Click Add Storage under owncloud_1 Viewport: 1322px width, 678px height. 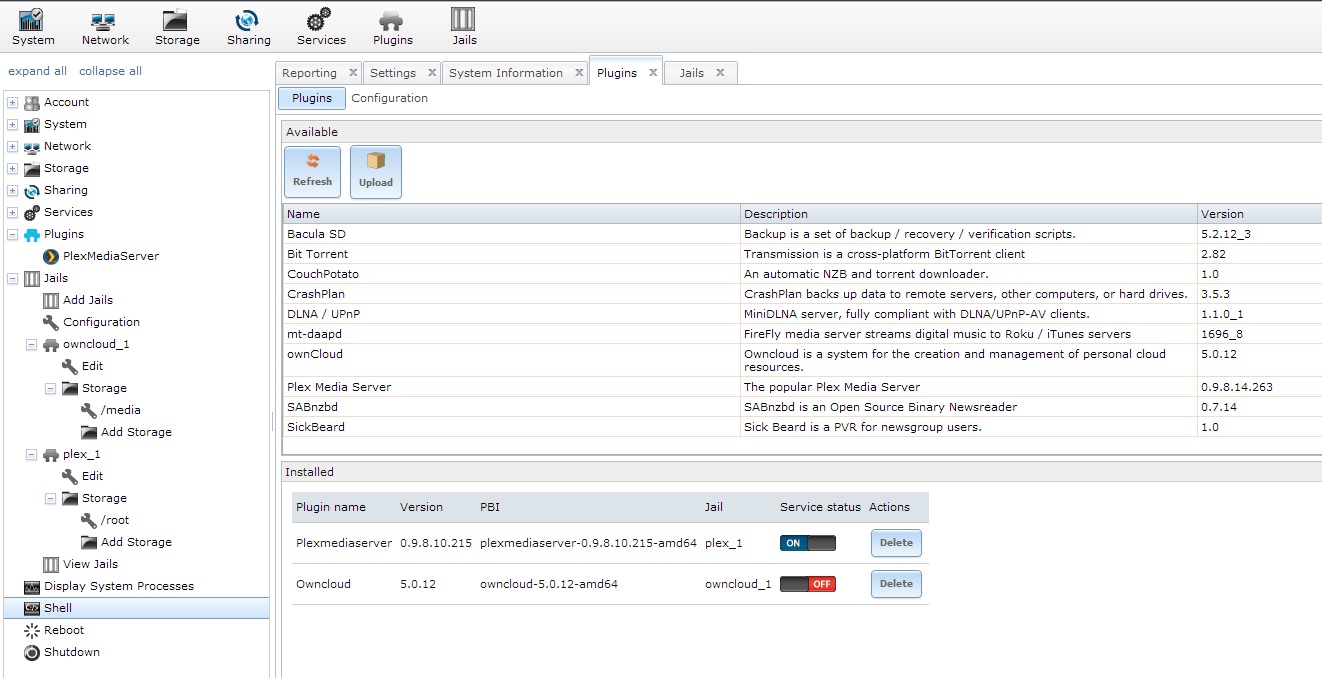pos(127,432)
